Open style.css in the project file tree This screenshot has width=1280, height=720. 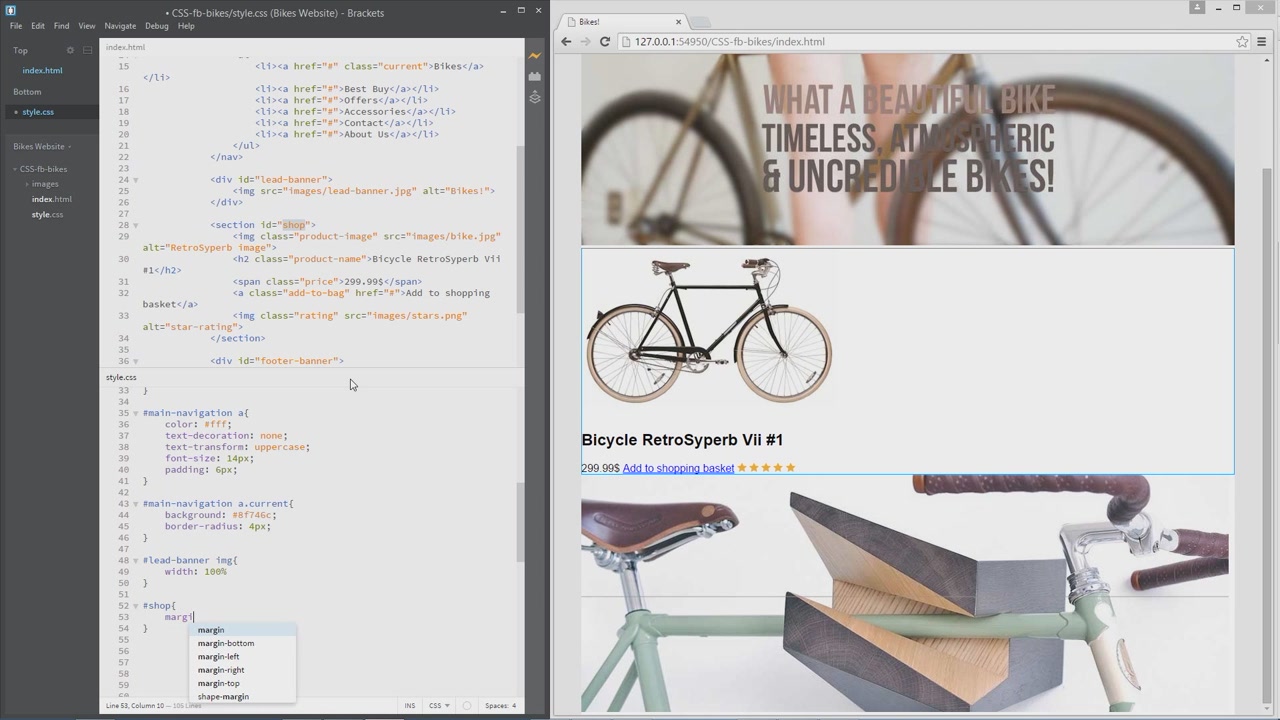click(x=47, y=215)
